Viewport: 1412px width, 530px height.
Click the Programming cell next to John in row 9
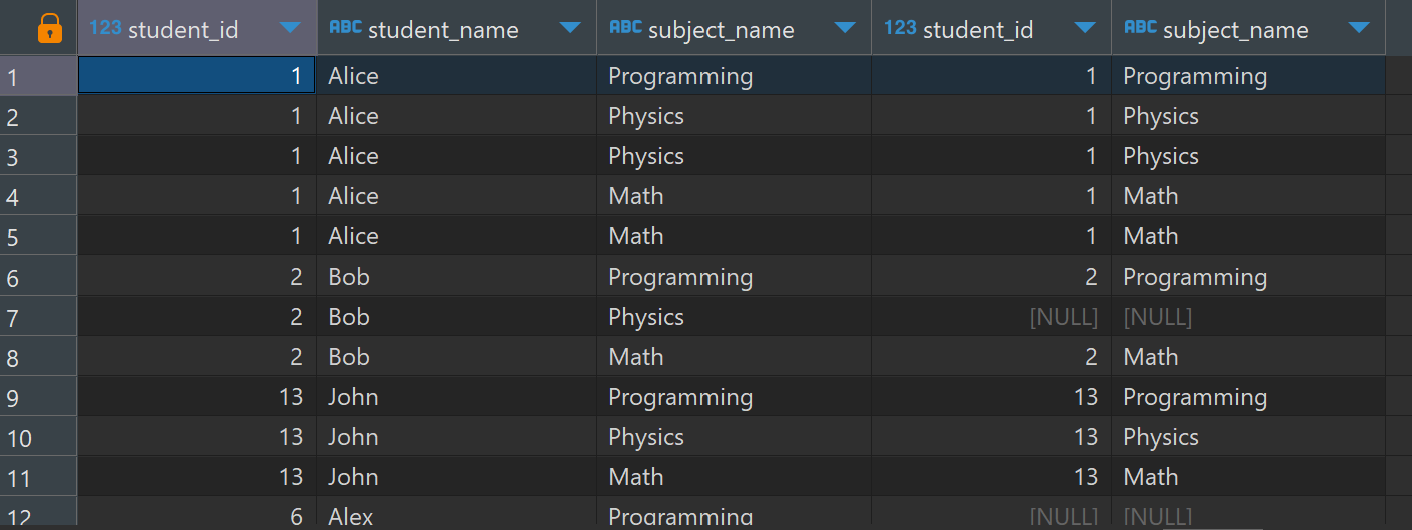(x=734, y=397)
